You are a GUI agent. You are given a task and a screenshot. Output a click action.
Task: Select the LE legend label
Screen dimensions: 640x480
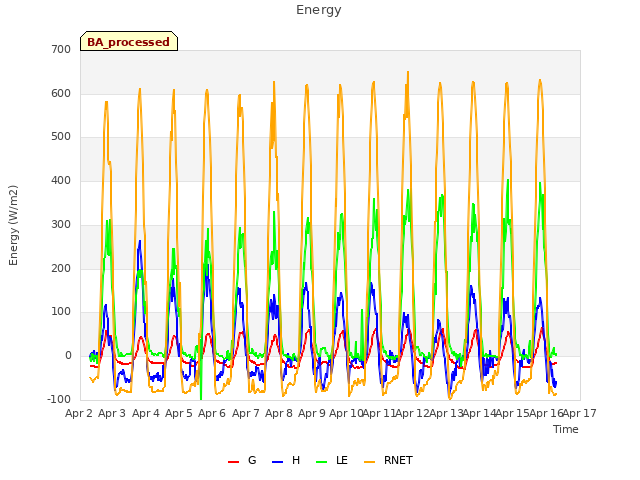point(342,460)
